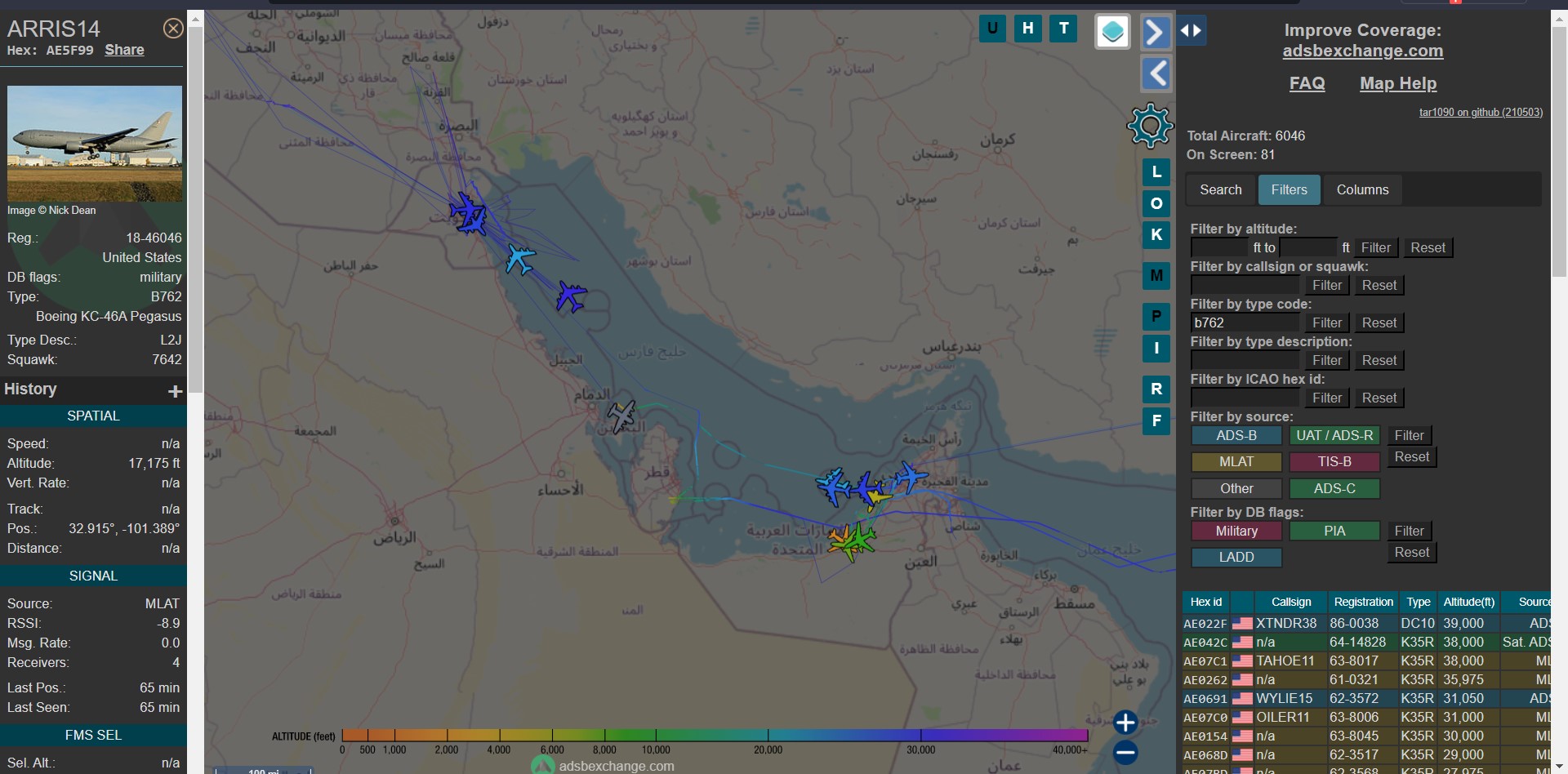Click the T map toggle button
Screen dimensions: 1568x774
click(x=1063, y=29)
